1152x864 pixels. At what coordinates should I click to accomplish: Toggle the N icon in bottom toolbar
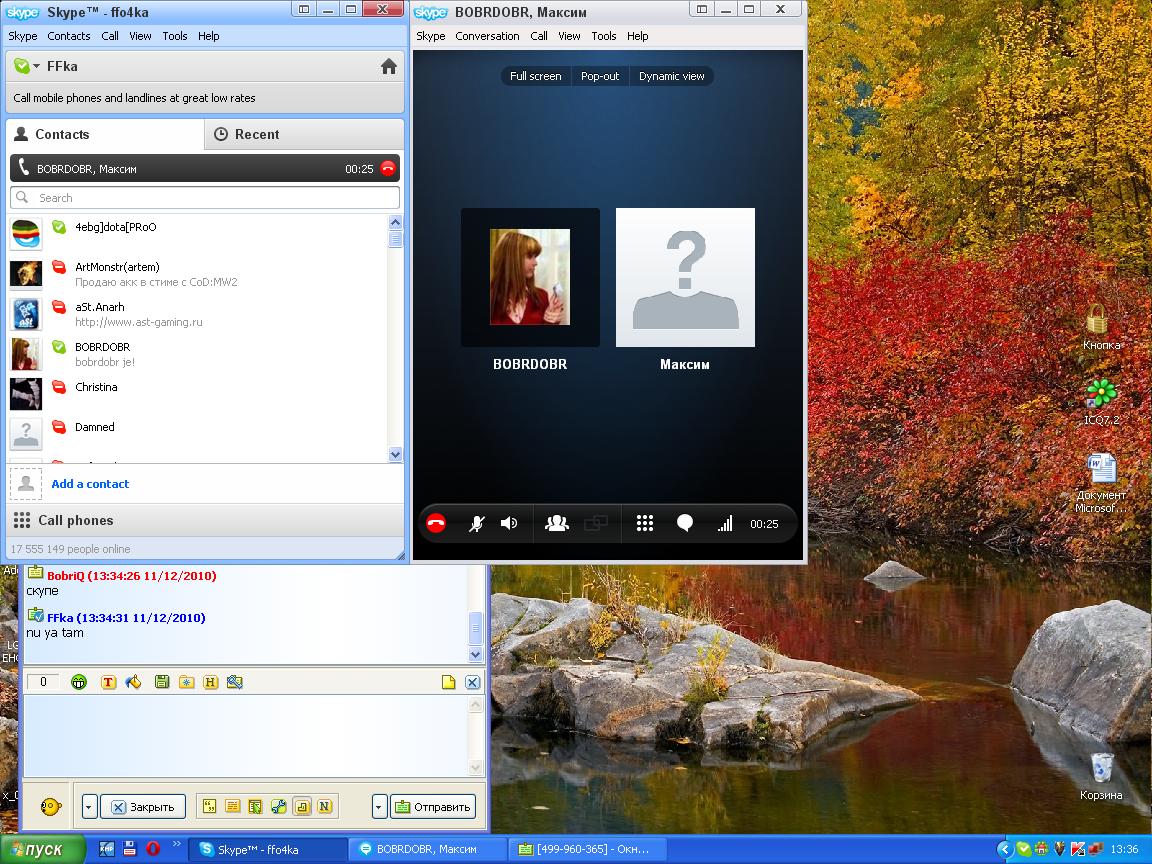coord(325,806)
